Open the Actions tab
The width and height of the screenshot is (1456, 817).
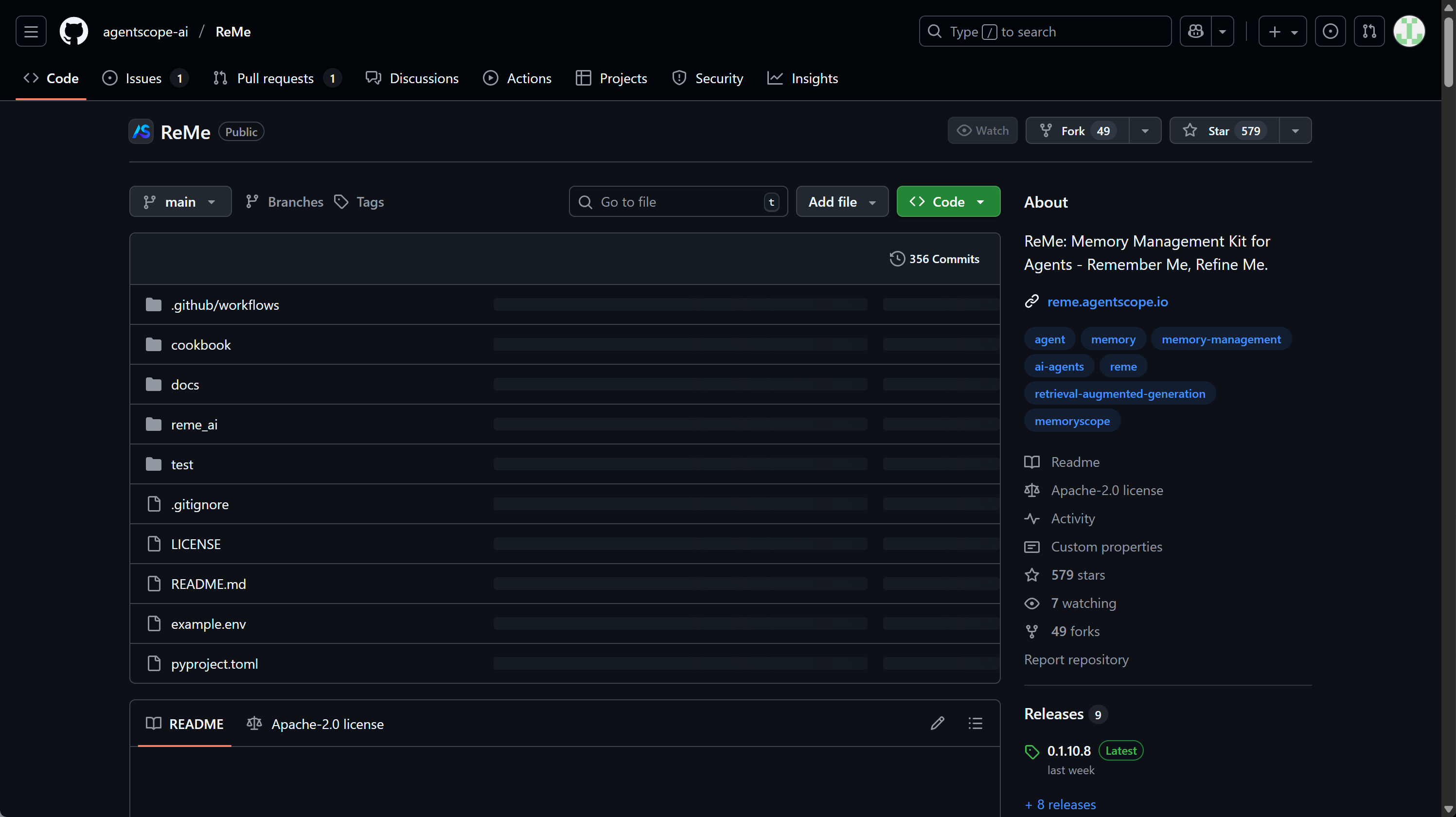click(x=517, y=79)
